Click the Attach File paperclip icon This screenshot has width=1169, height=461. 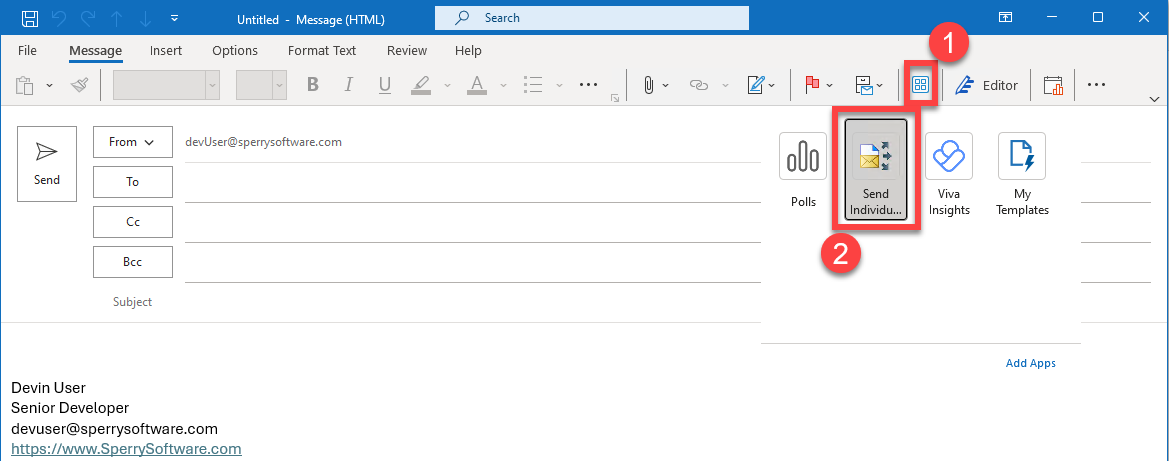coord(649,85)
